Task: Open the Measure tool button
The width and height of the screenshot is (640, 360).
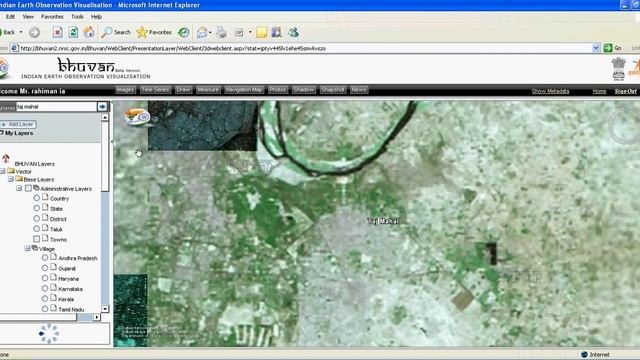Action: point(208,90)
